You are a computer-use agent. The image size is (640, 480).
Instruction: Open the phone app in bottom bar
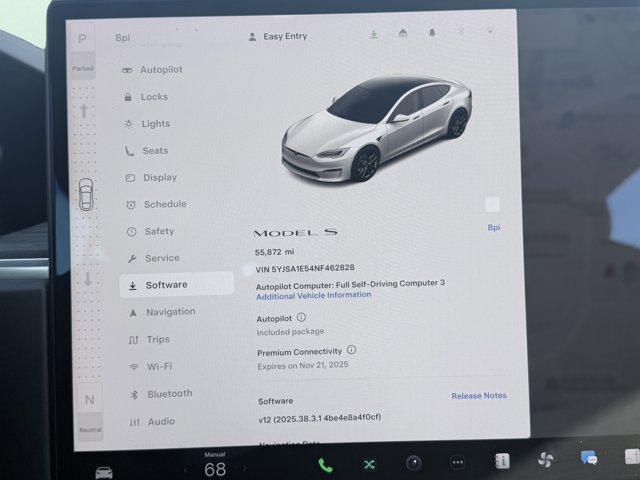(325, 464)
